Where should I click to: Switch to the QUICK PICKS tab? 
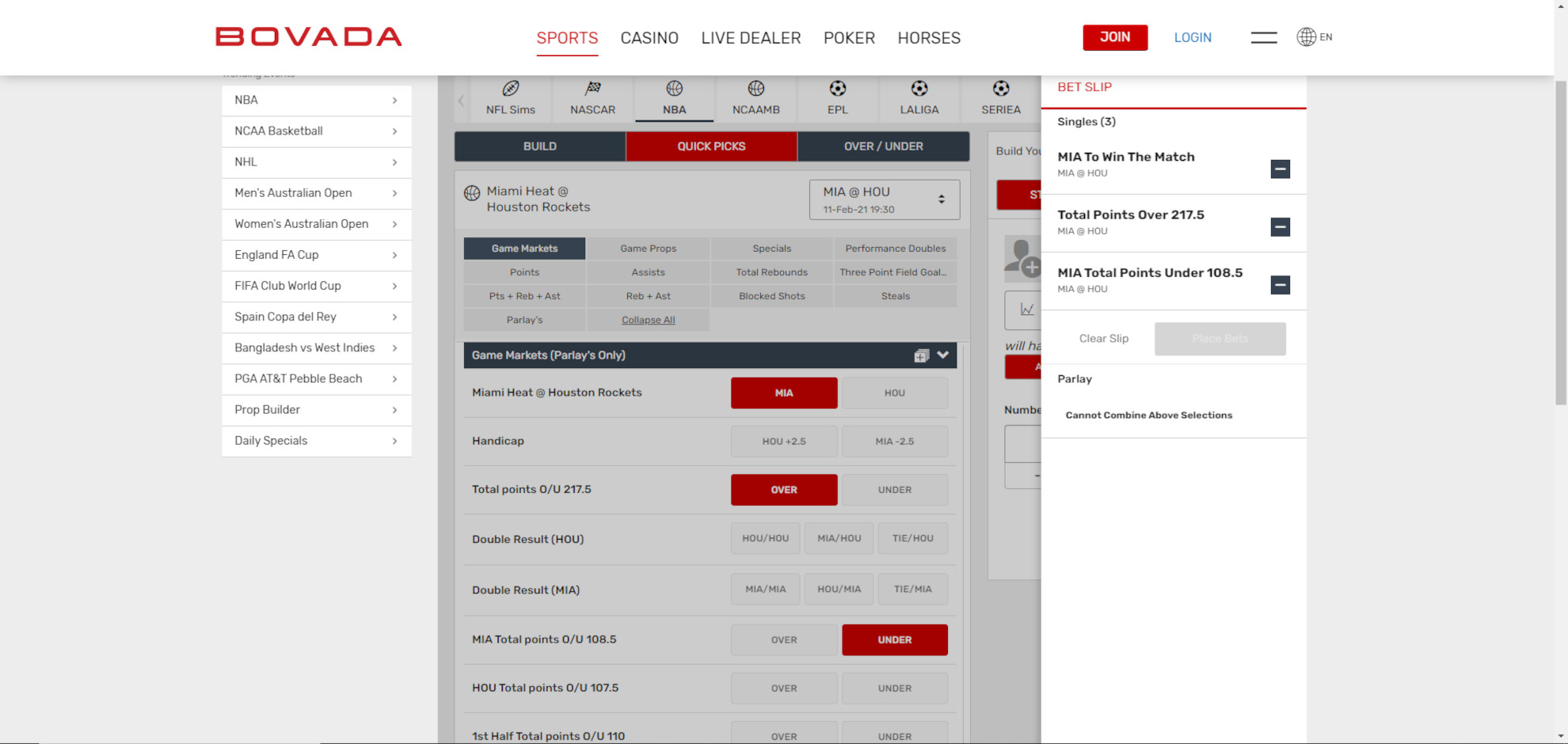(x=711, y=146)
